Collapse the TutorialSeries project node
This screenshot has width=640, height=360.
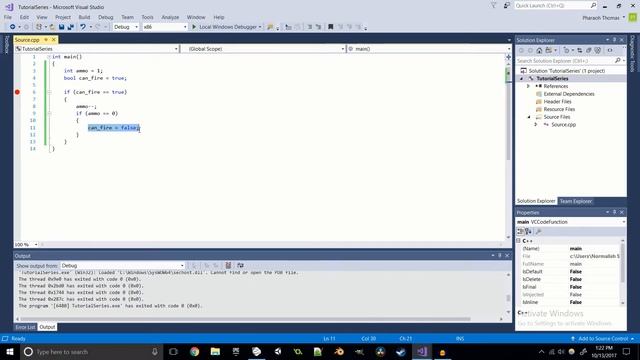[521, 79]
